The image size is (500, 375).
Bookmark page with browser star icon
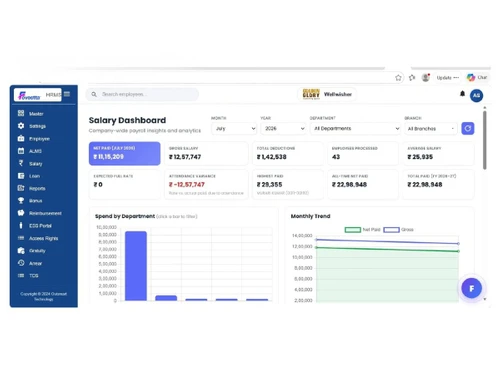[x=398, y=78]
